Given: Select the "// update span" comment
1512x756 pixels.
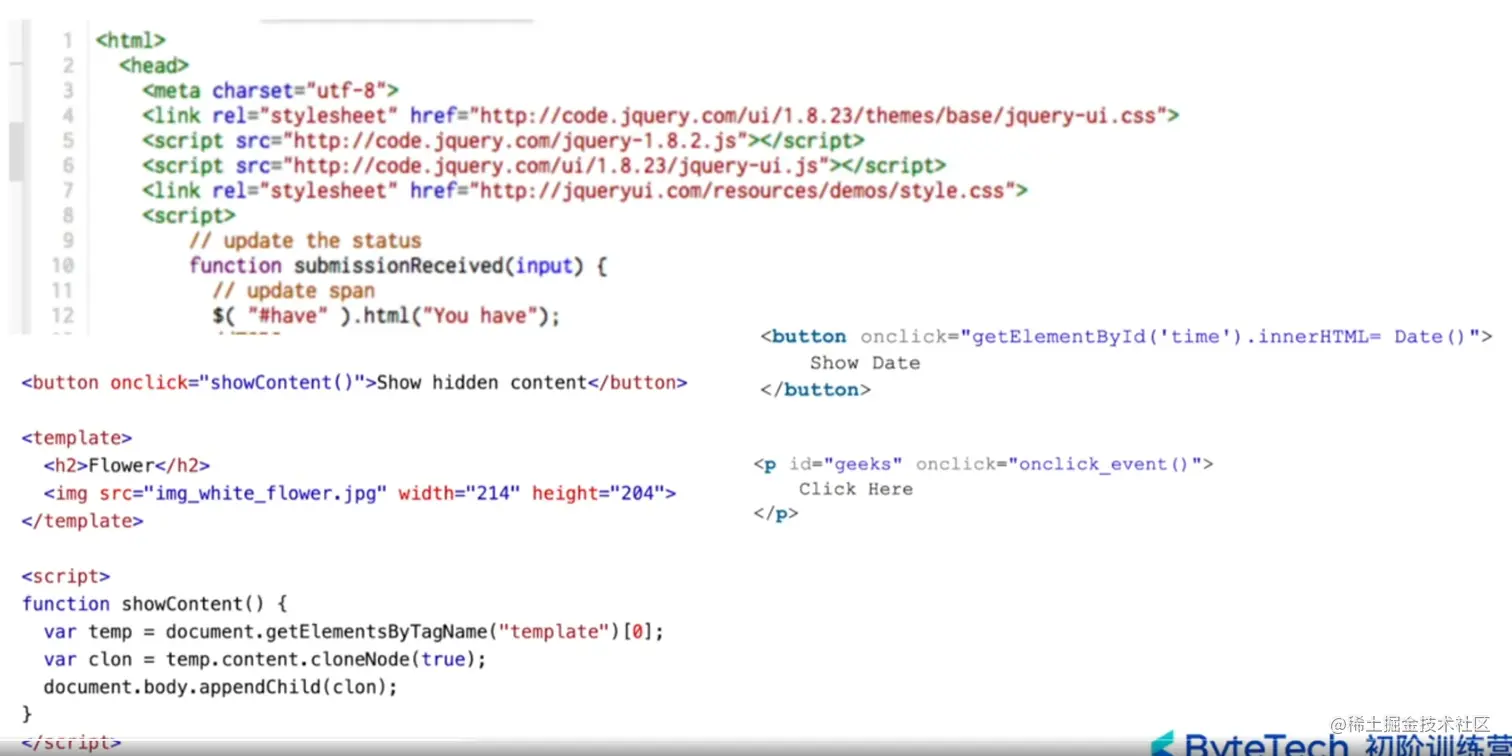Looking at the screenshot, I should tap(294, 291).
